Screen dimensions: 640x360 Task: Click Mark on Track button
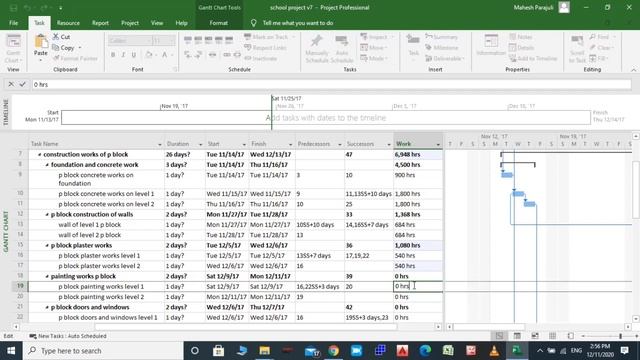[269, 37]
